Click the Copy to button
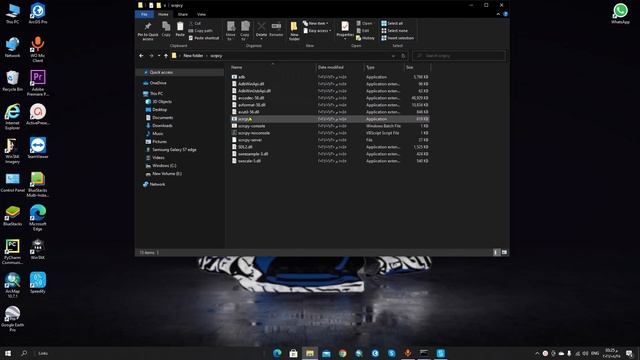The width and height of the screenshot is (640, 360). [x=245, y=31]
